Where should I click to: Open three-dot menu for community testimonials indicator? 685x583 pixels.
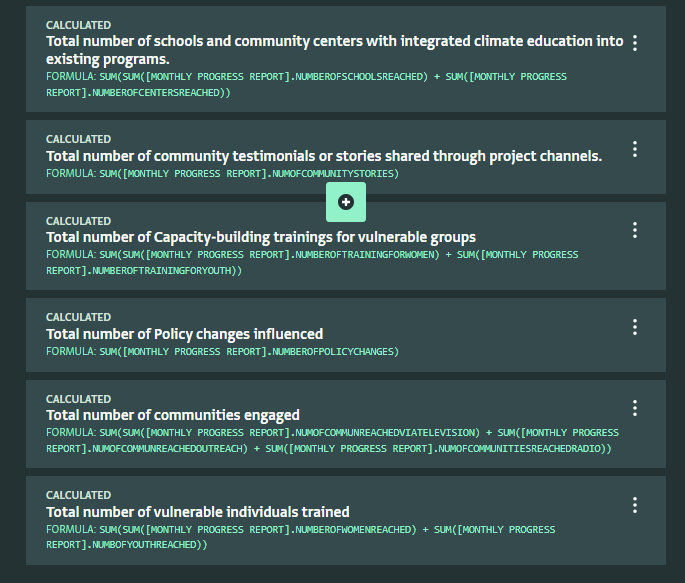pyautogui.click(x=635, y=149)
